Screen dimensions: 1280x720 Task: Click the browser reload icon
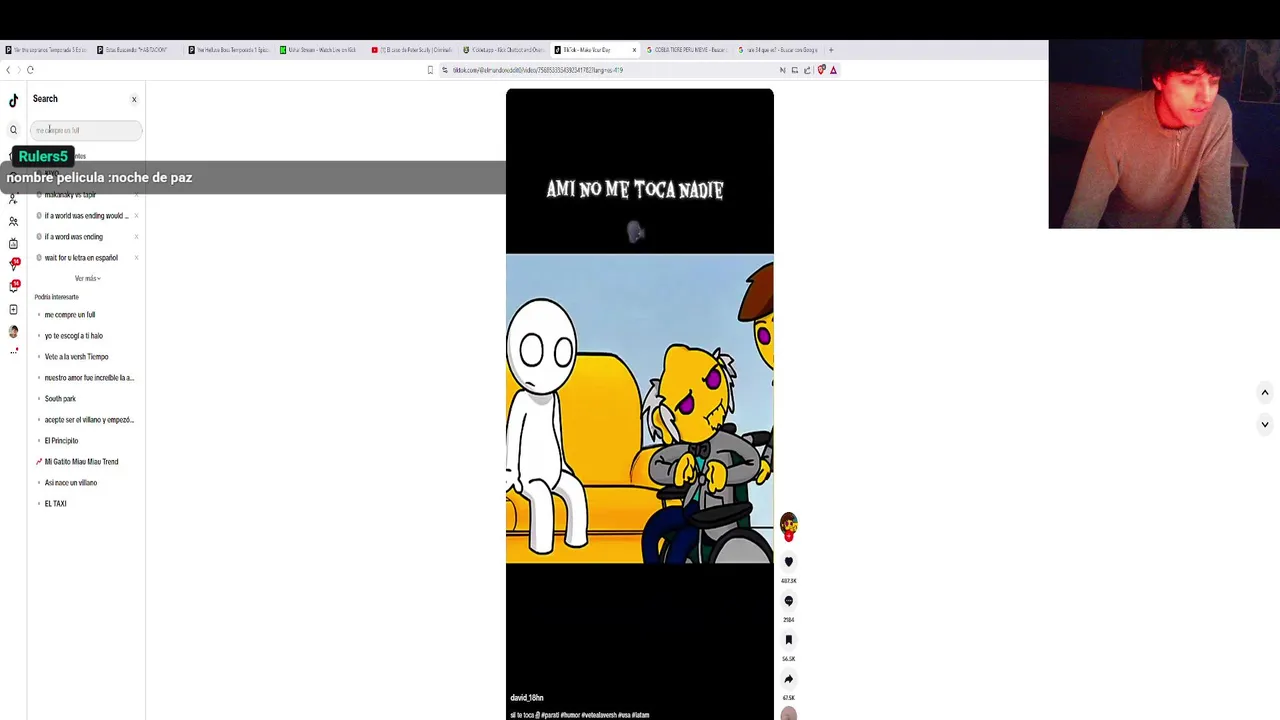tap(30, 70)
